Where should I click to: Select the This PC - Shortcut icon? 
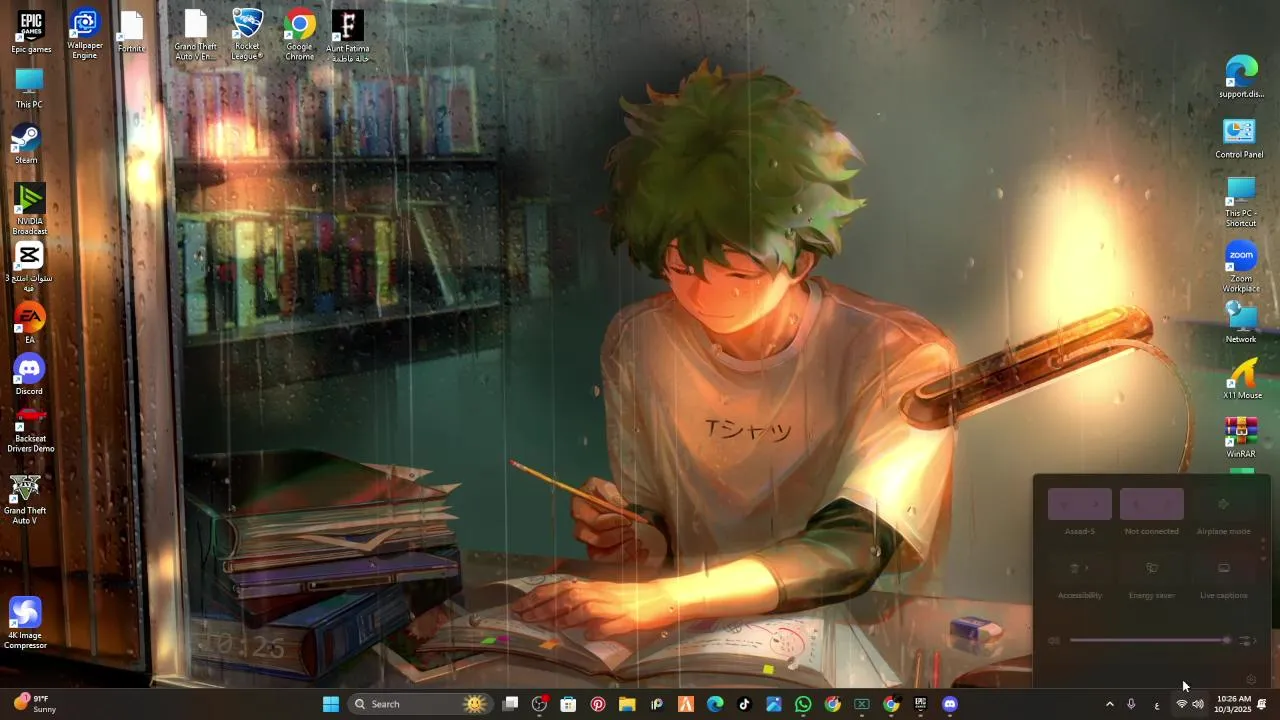coord(1241,203)
